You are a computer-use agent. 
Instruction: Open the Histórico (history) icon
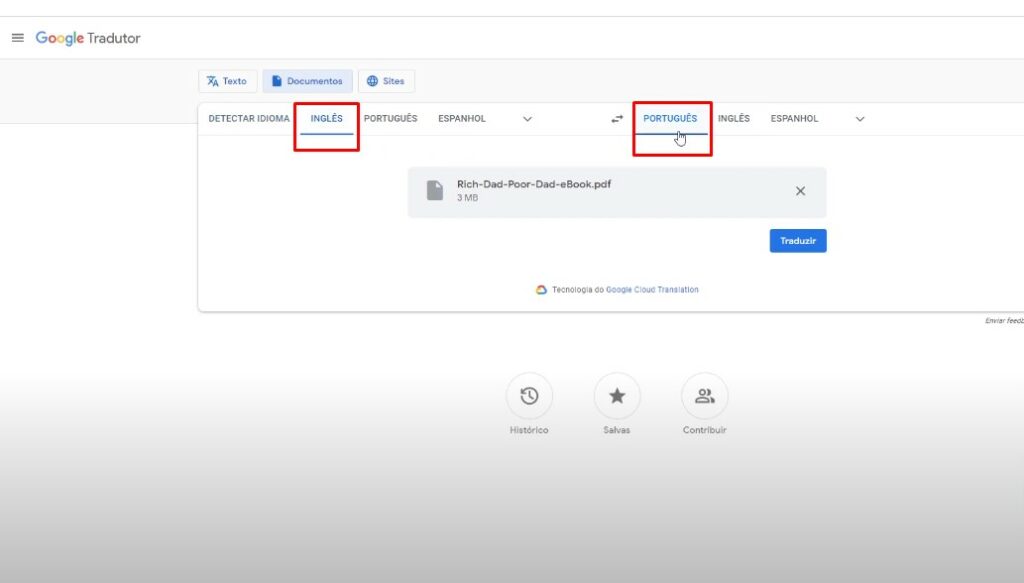click(530, 397)
